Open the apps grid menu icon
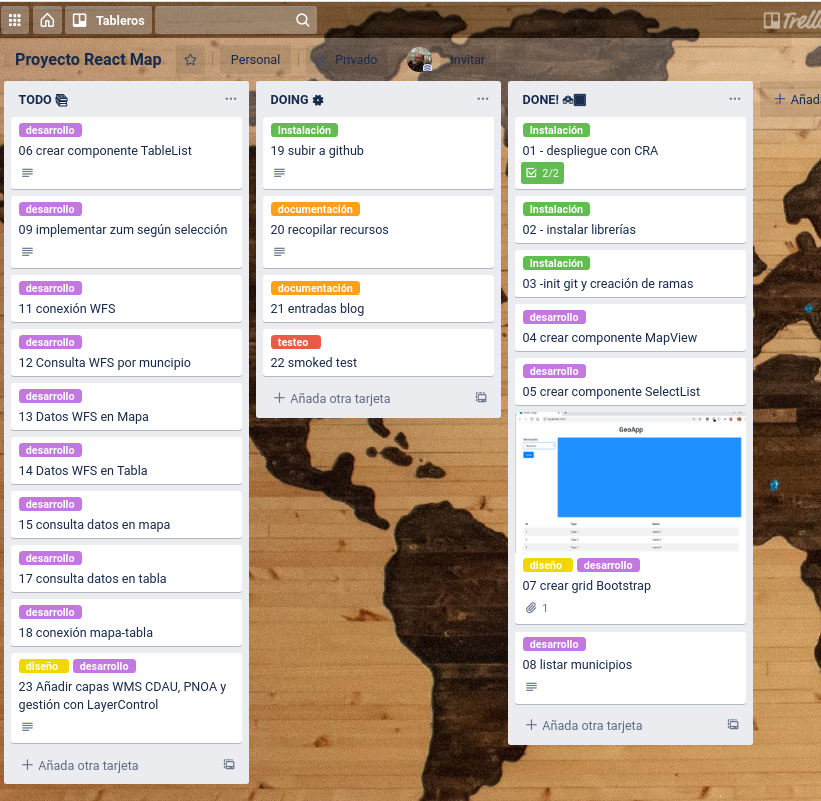Viewport: 821px width, 801px height. coord(15,20)
